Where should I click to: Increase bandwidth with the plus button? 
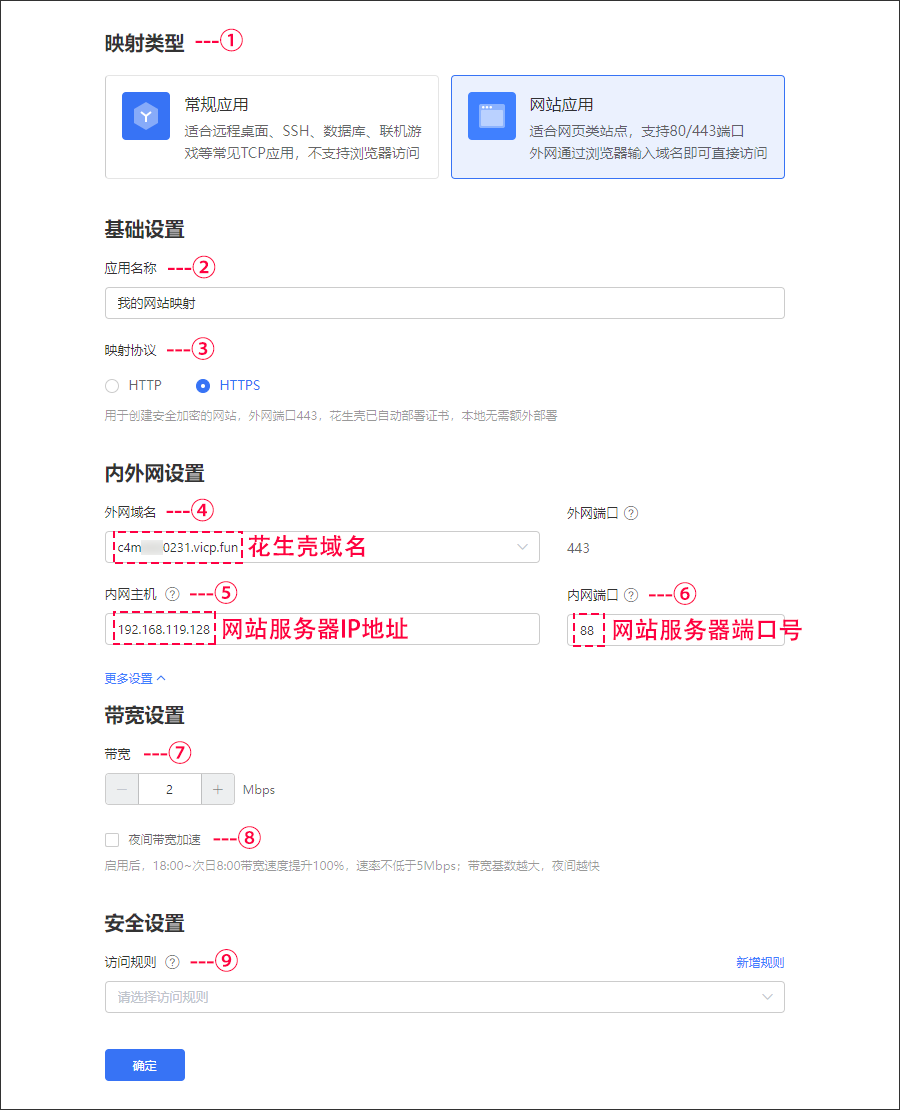(218, 789)
